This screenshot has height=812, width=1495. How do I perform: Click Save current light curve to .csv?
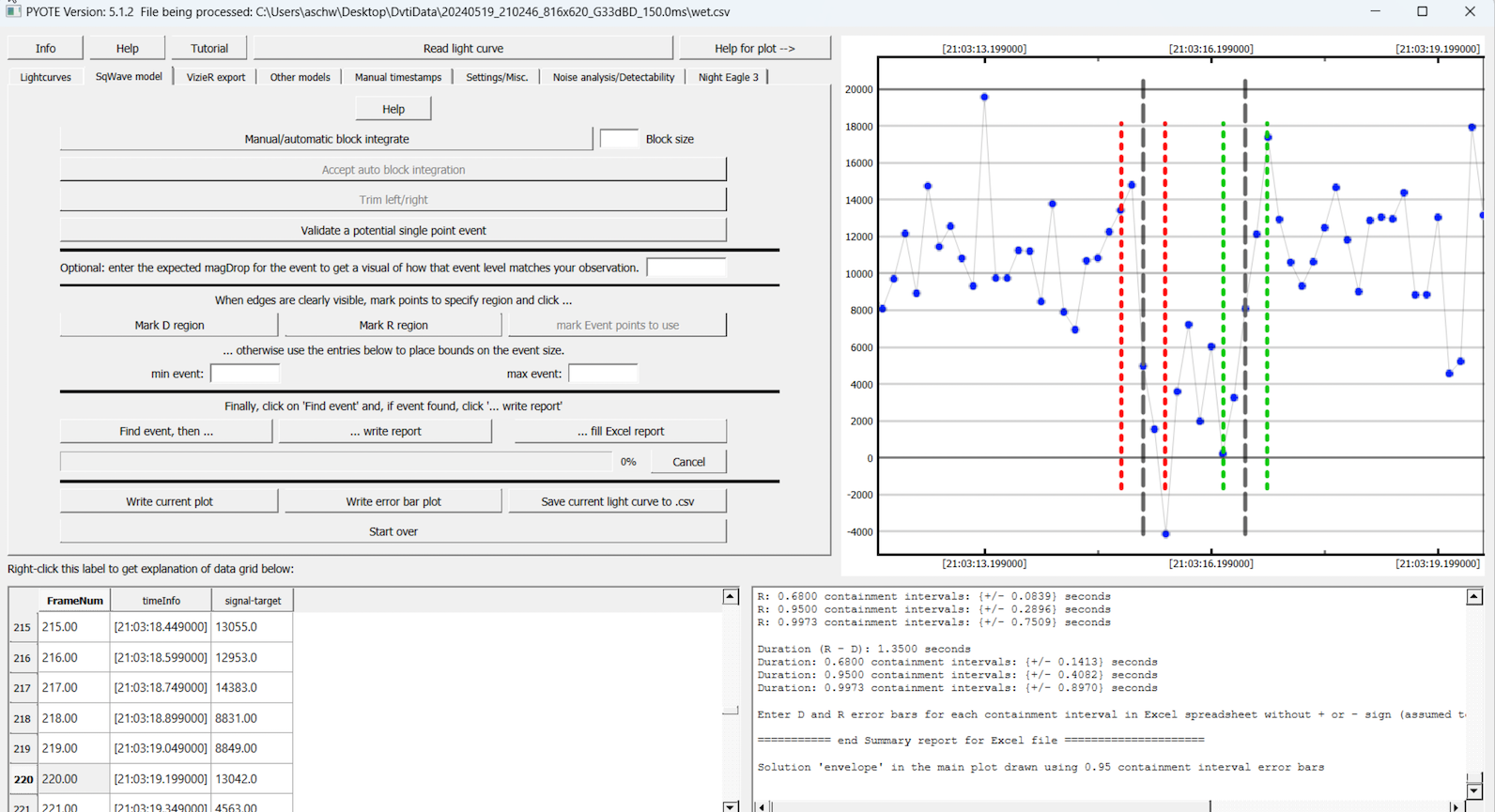(617, 501)
